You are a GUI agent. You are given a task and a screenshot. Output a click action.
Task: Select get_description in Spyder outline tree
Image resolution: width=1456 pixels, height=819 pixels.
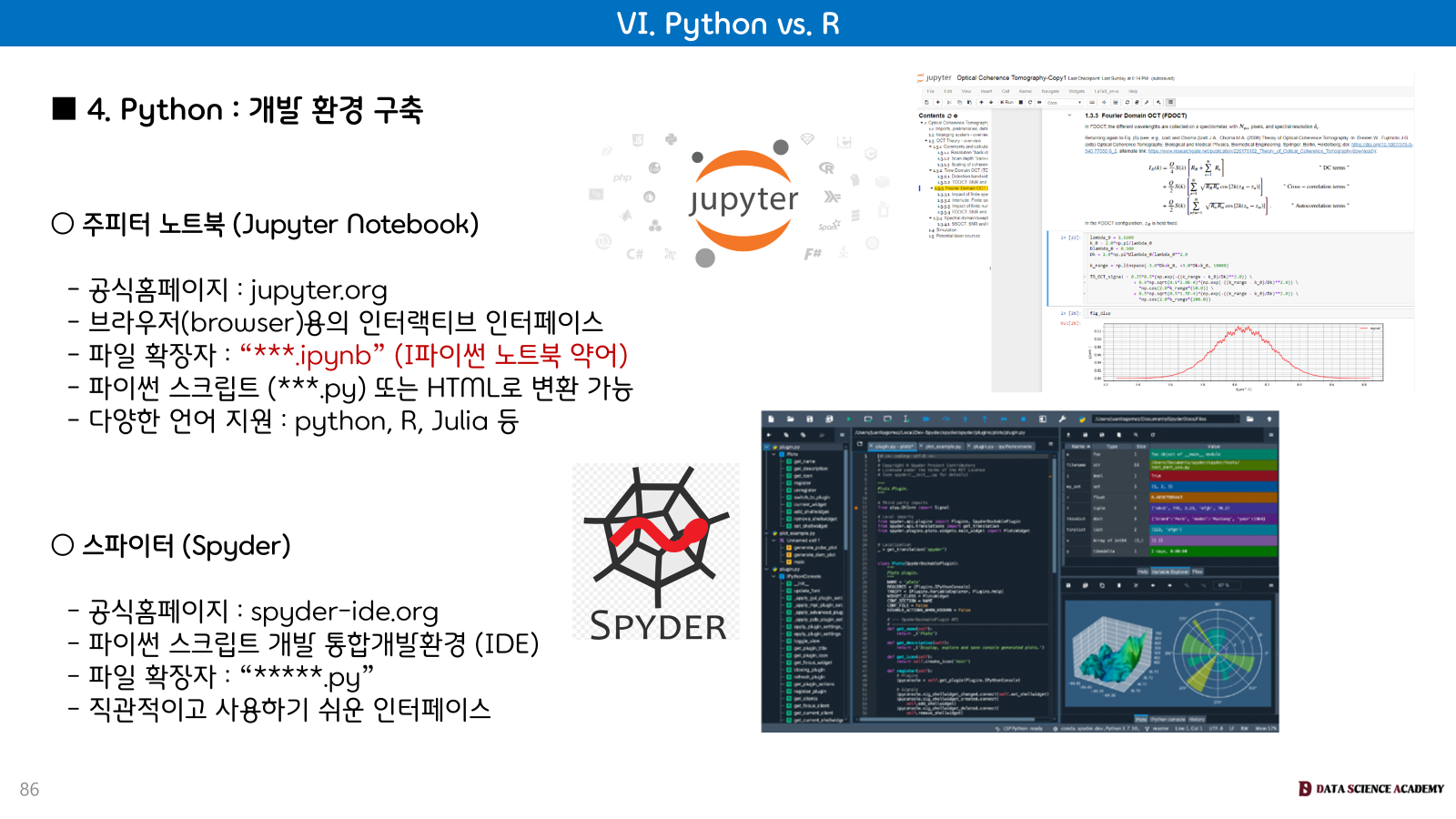[811, 469]
